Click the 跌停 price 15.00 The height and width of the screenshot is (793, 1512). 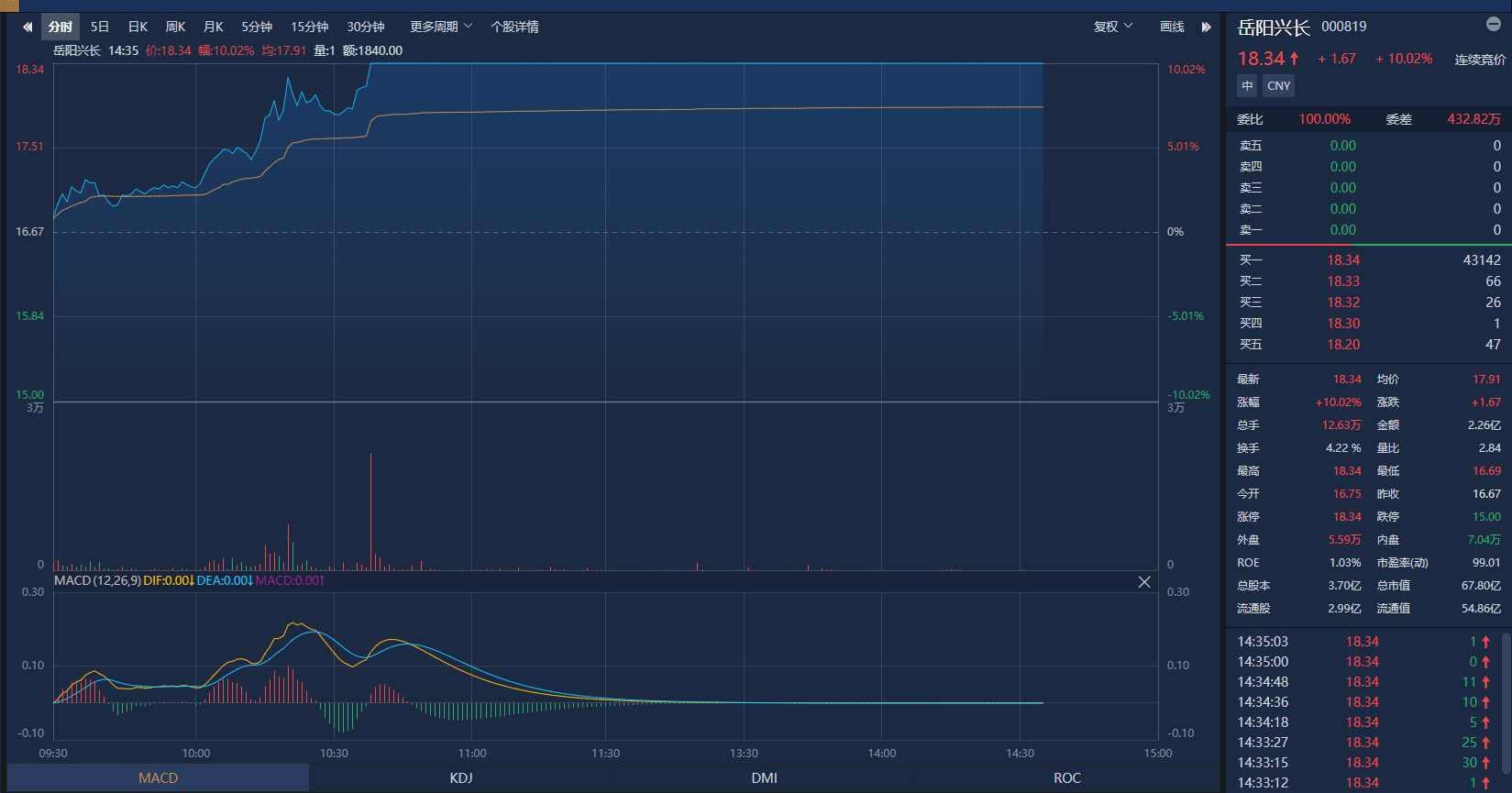click(1486, 517)
